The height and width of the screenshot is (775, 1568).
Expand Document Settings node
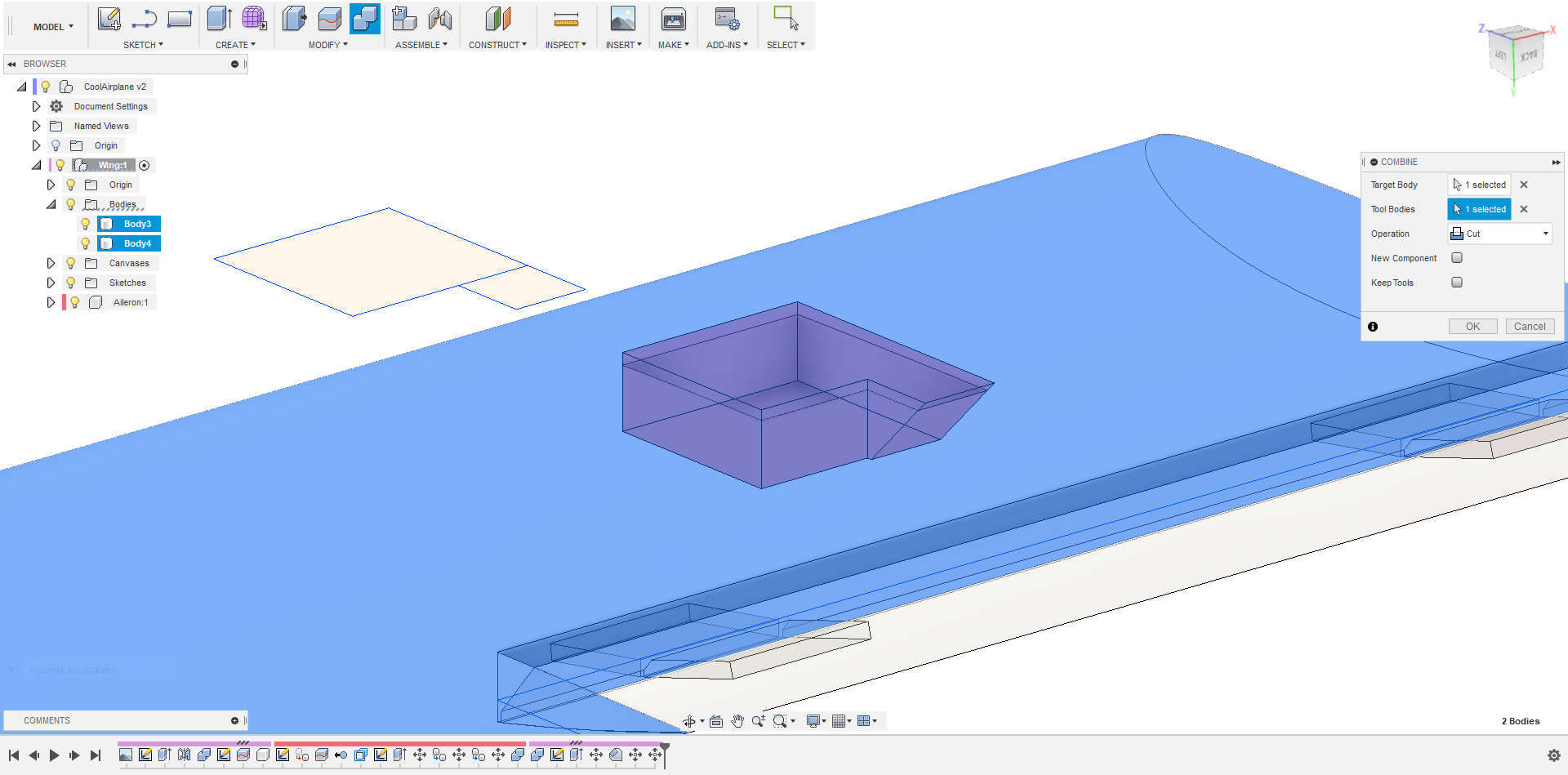coord(36,106)
